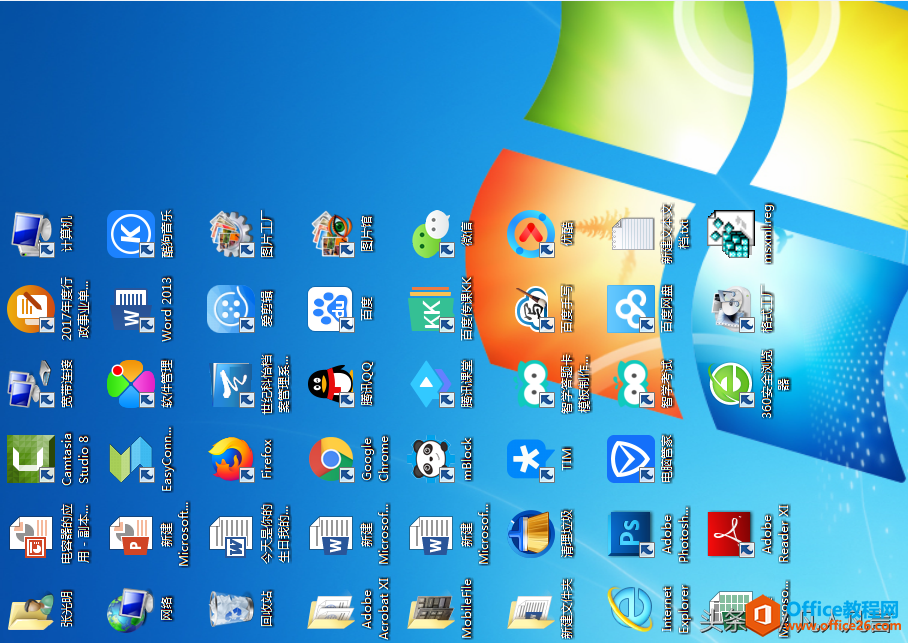Viewport: 908px width, 643px height.
Task: Pick the 百度手写 handwriting shortcut
Action: (x=533, y=309)
